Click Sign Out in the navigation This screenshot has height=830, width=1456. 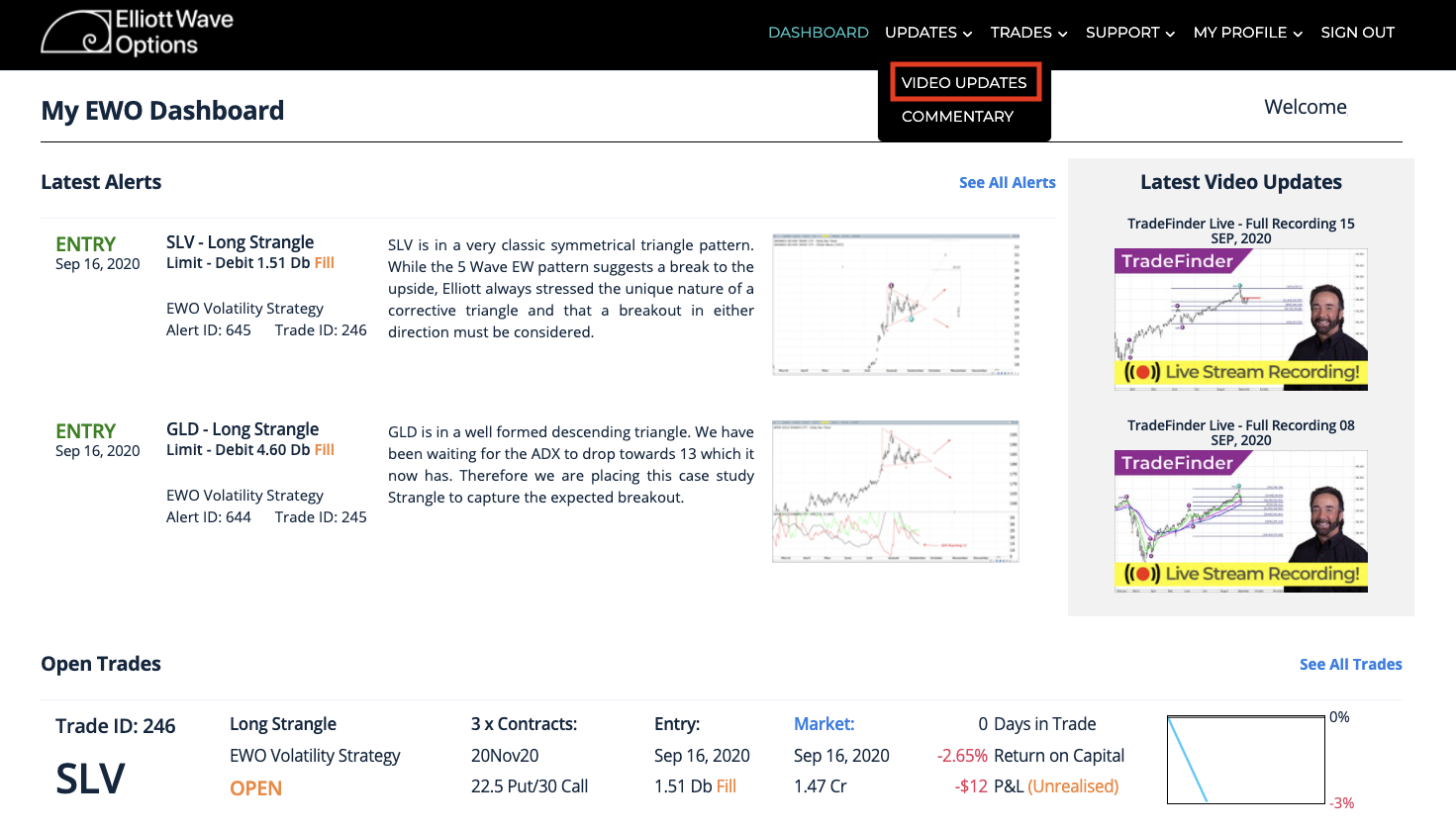pyautogui.click(x=1357, y=33)
